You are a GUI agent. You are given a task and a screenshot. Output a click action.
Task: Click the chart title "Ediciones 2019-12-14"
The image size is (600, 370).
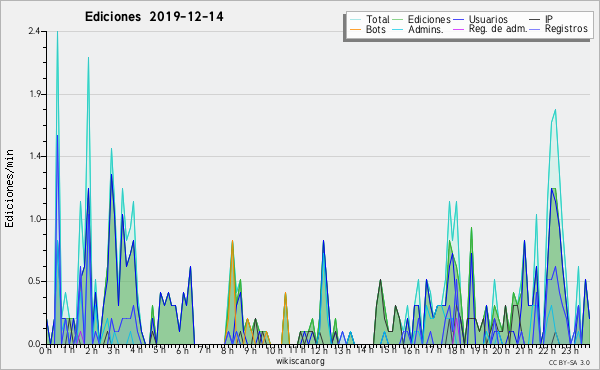[x=154, y=17]
